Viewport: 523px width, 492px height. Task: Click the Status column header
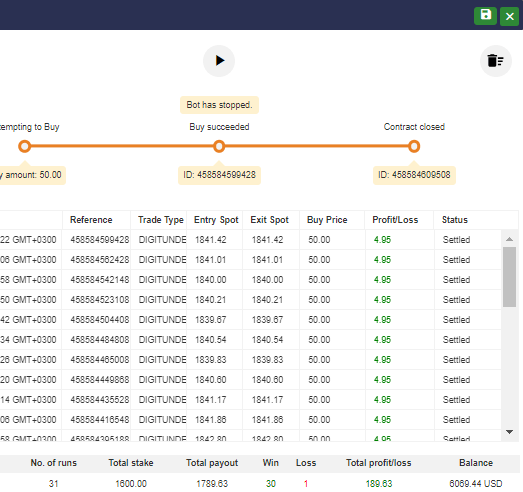[x=455, y=220]
